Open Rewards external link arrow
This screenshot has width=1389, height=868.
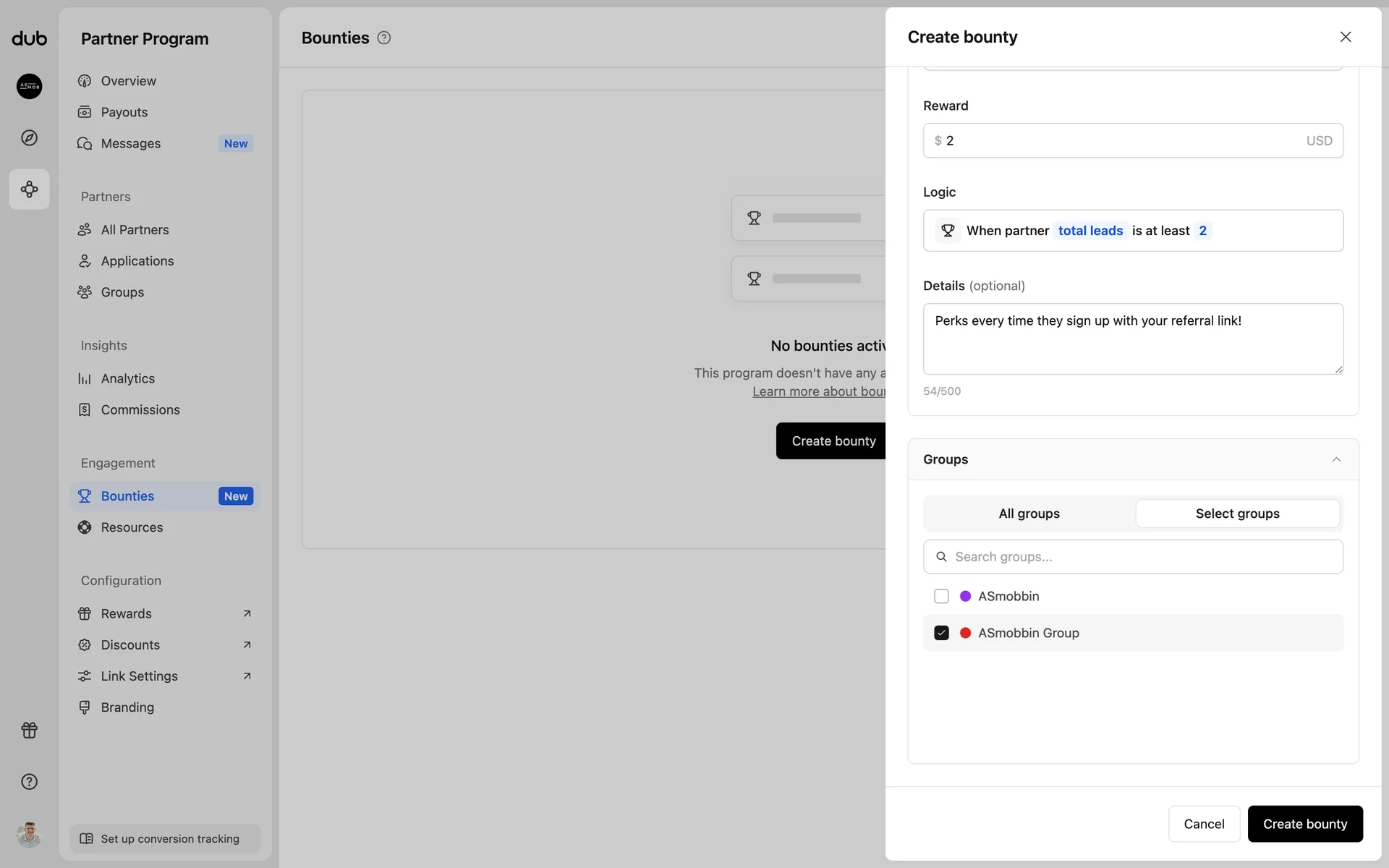(x=247, y=613)
